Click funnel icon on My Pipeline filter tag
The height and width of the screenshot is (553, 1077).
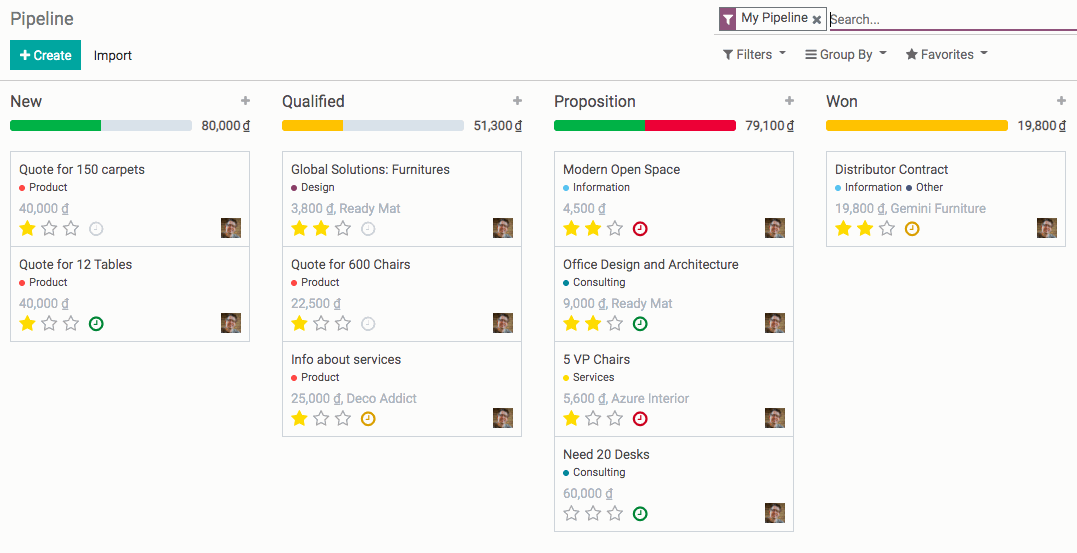pyautogui.click(x=727, y=19)
